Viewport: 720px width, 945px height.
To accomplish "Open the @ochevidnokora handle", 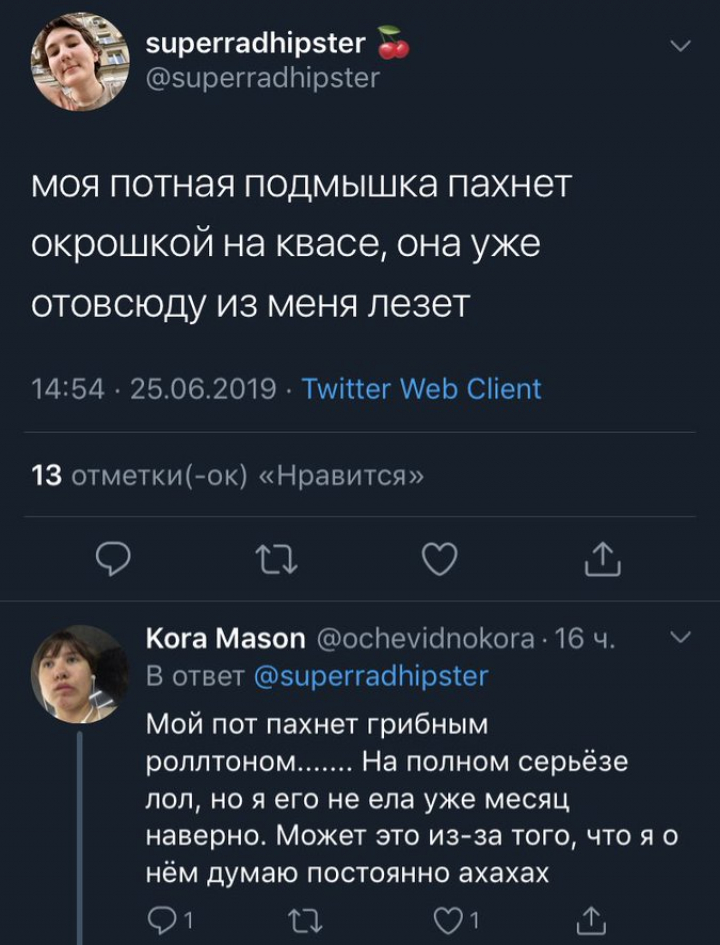I will pos(425,638).
